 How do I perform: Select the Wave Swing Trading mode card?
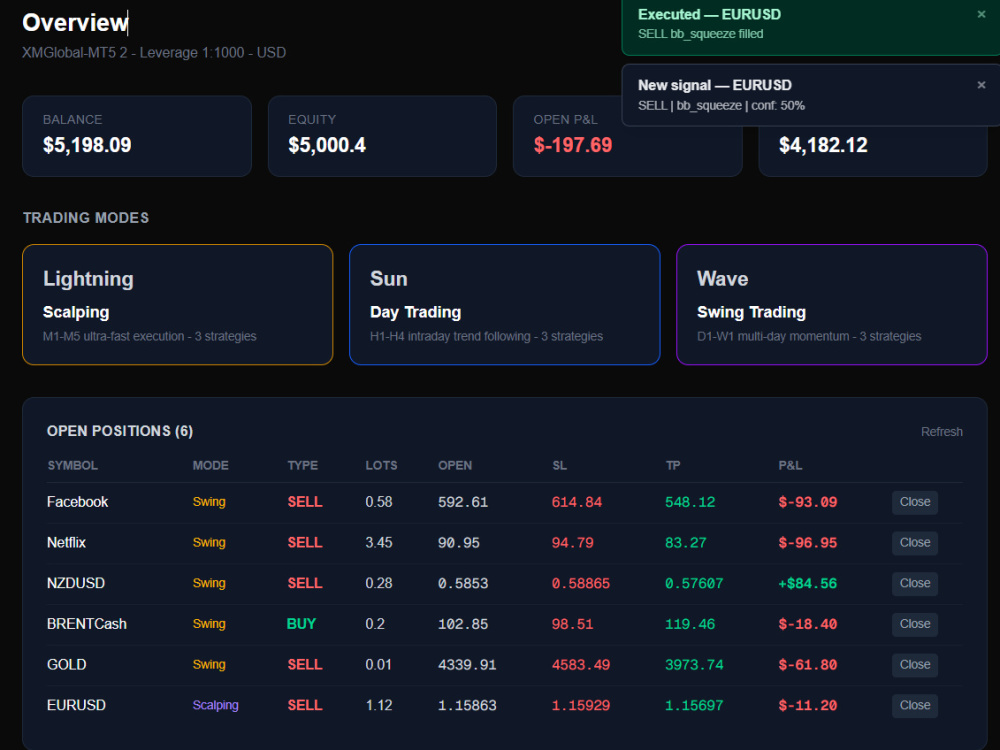pyautogui.click(x=832, y=305)
